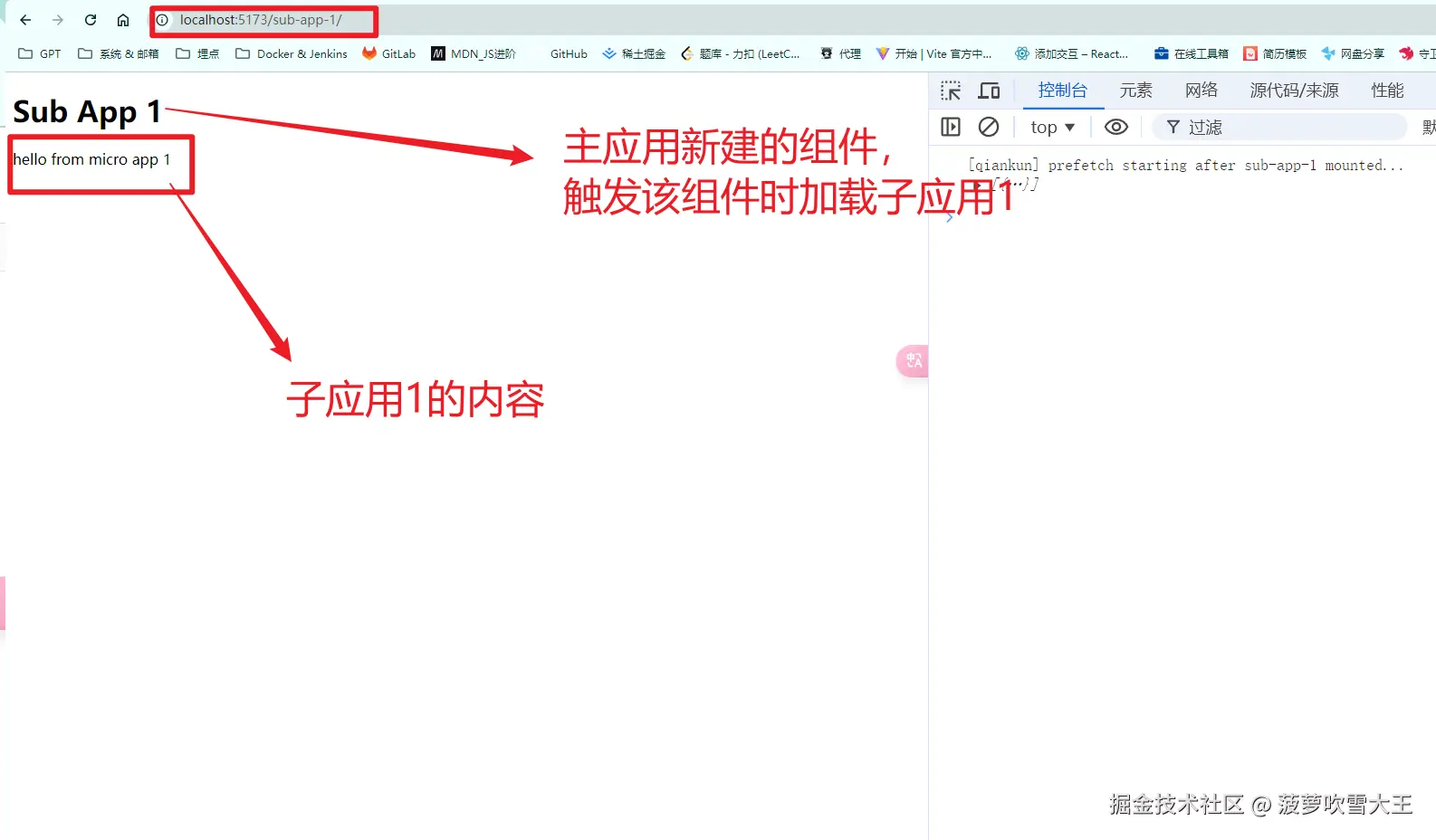
Task: Go back to the previous page
Action: [x=25, y=20]
